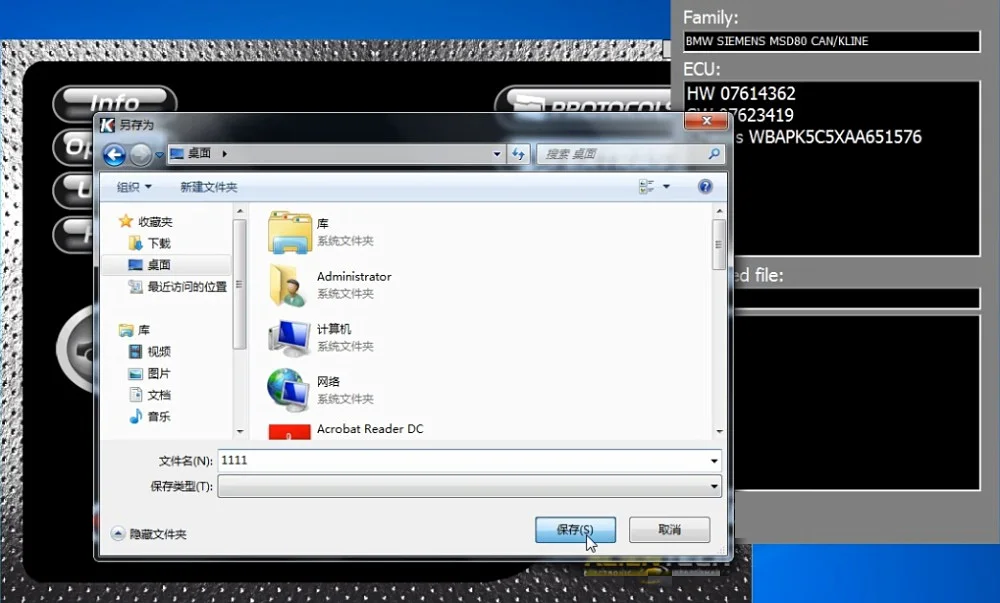This screenshot has height=603, width=1000.
Task: Expand the address bar history dropdown
Action: coord(497,154)
